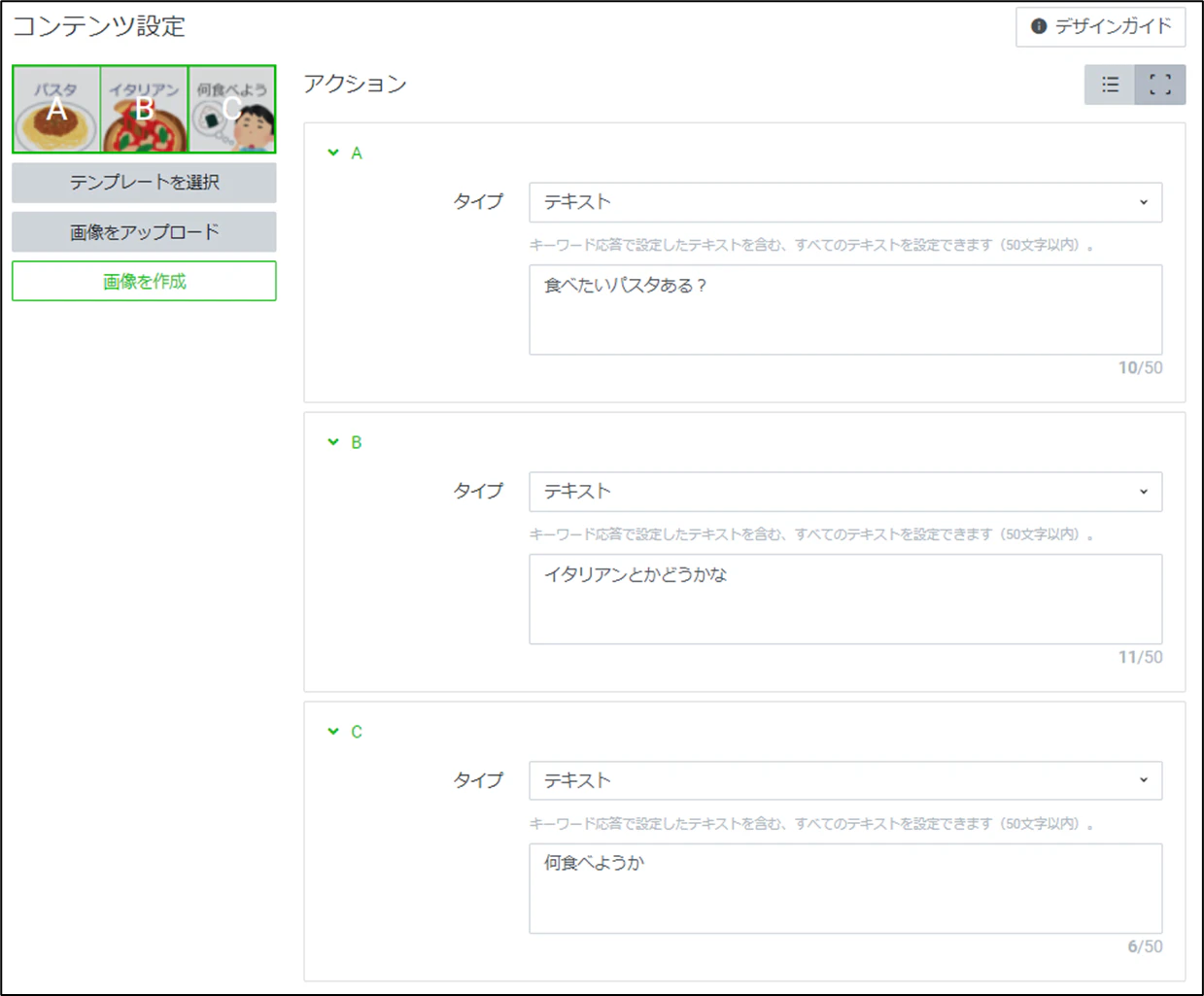Viewport: 1204px width, 996px height.
Task: Click hint text above 食べたいパスタある？ field
Action: pos(812,245)
